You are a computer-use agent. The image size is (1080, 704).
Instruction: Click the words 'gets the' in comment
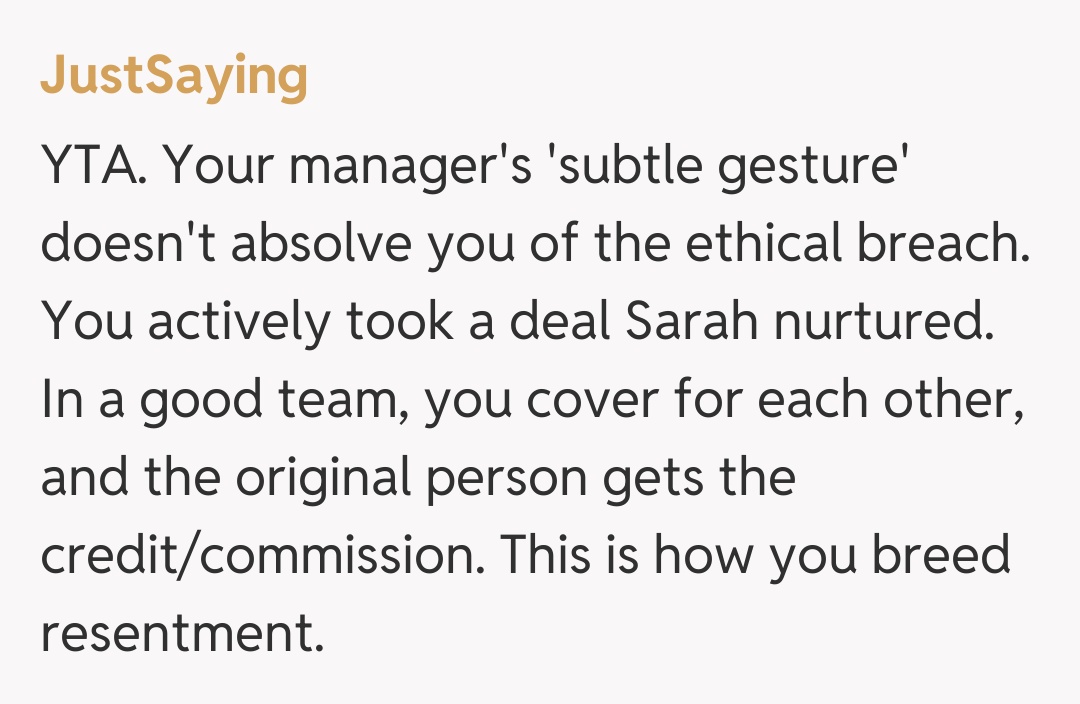click(x=700, y=478)
